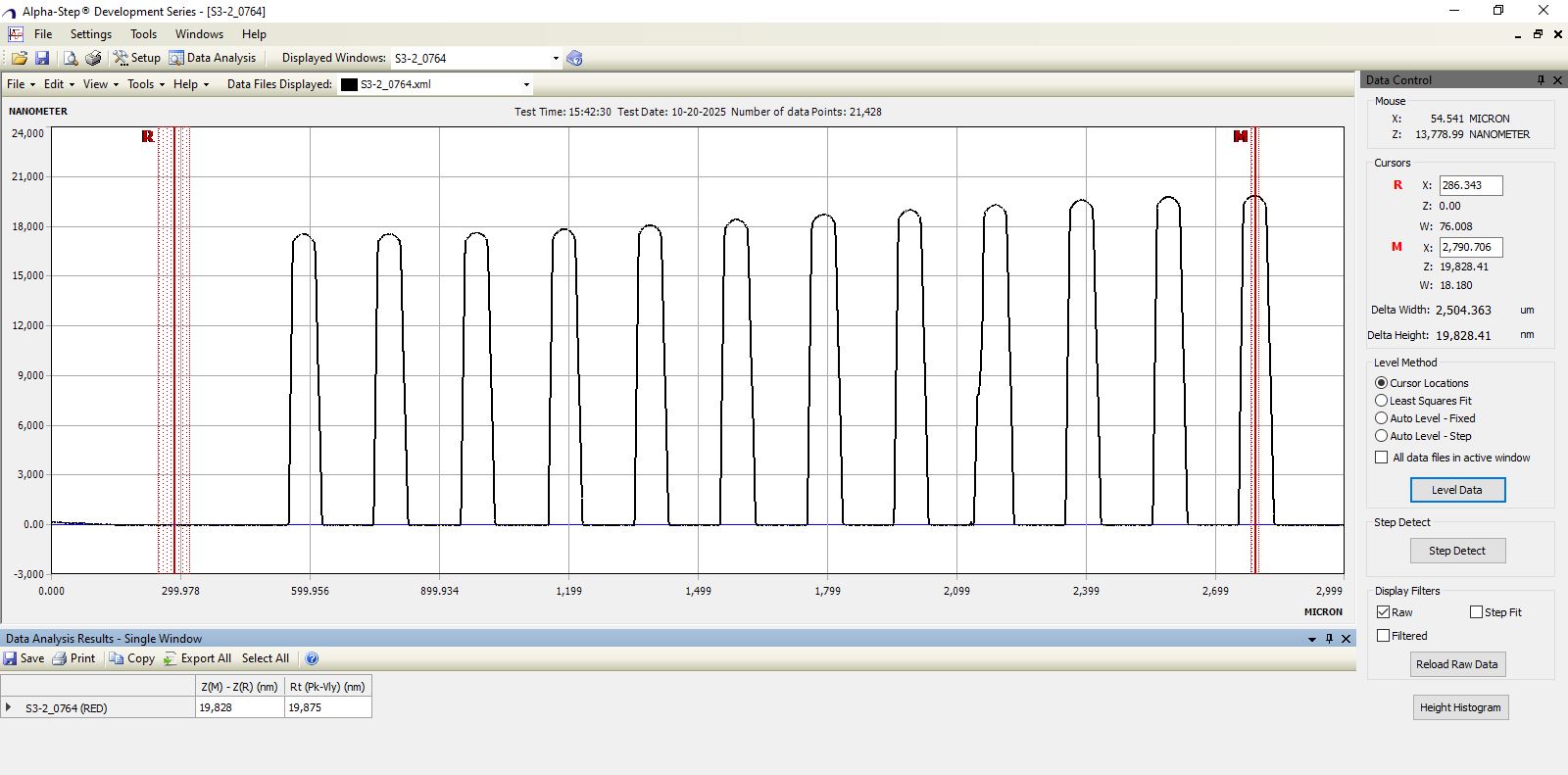Viewport: 1568px width, 775px height.
Task: Expand the S3-2_0764 (RED) results row
Action: 9,706
